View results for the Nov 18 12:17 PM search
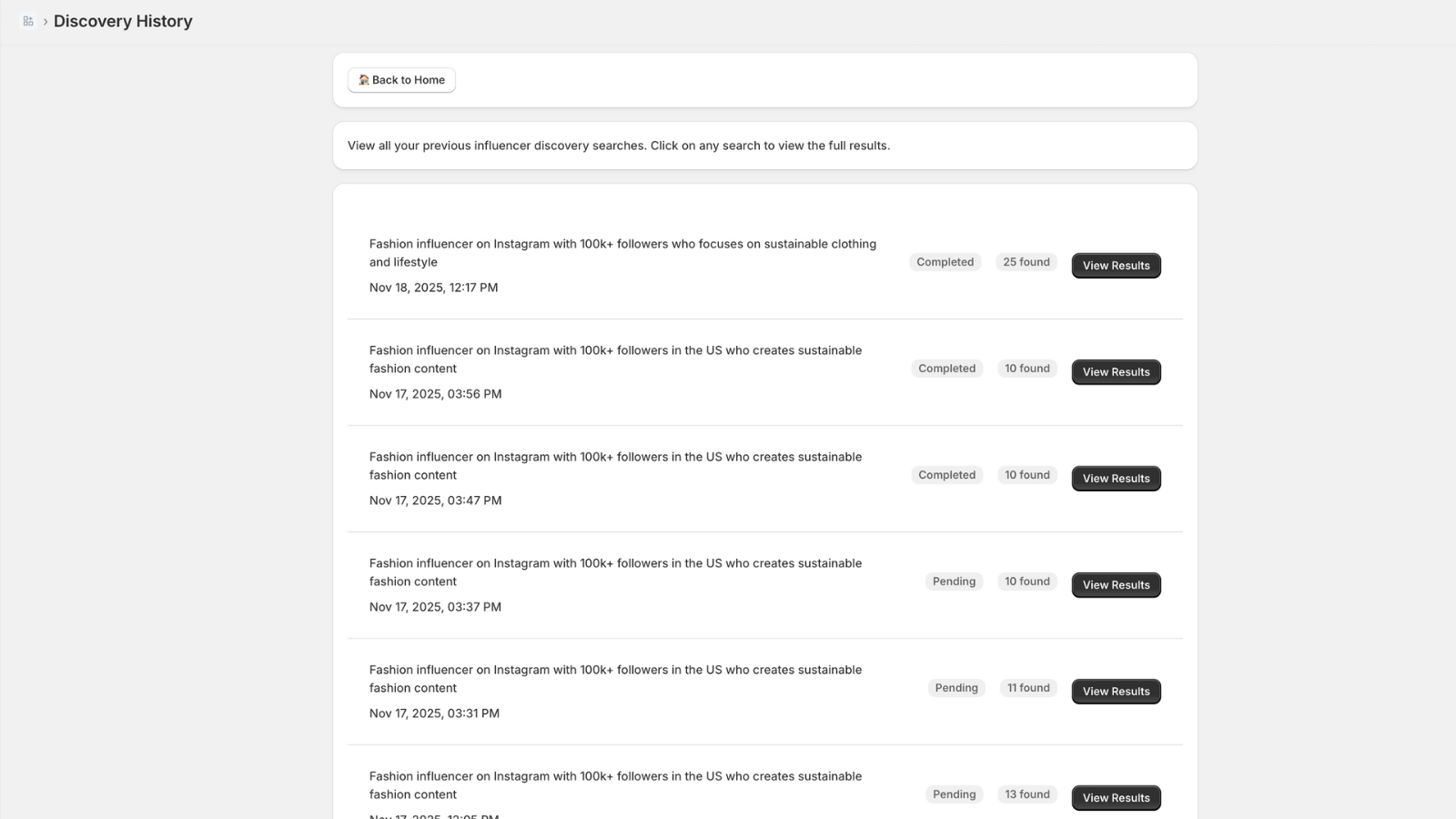The height and width of the screenshot is (819, 1456). [x=1116, y=266]
